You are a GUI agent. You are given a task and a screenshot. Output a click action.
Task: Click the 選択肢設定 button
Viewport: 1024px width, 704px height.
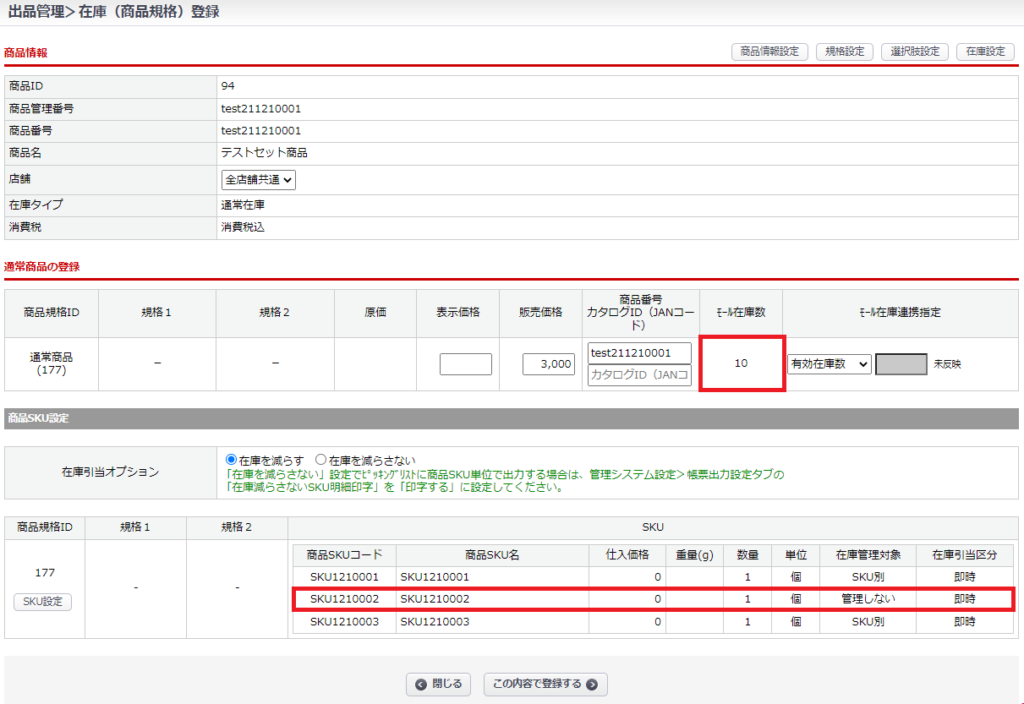[914, 52]
